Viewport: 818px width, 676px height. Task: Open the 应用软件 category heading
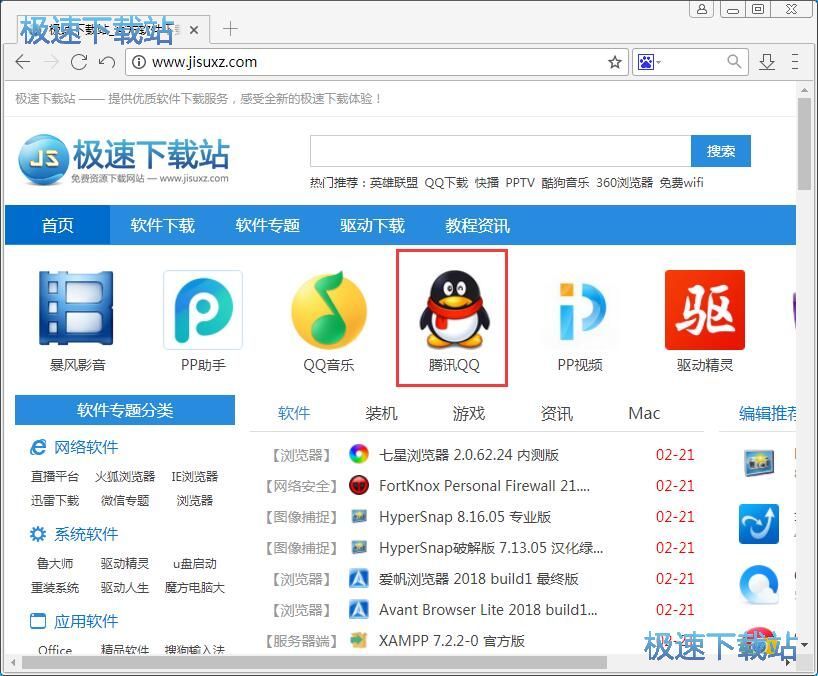pyautogui.click(x=86, y=621)
